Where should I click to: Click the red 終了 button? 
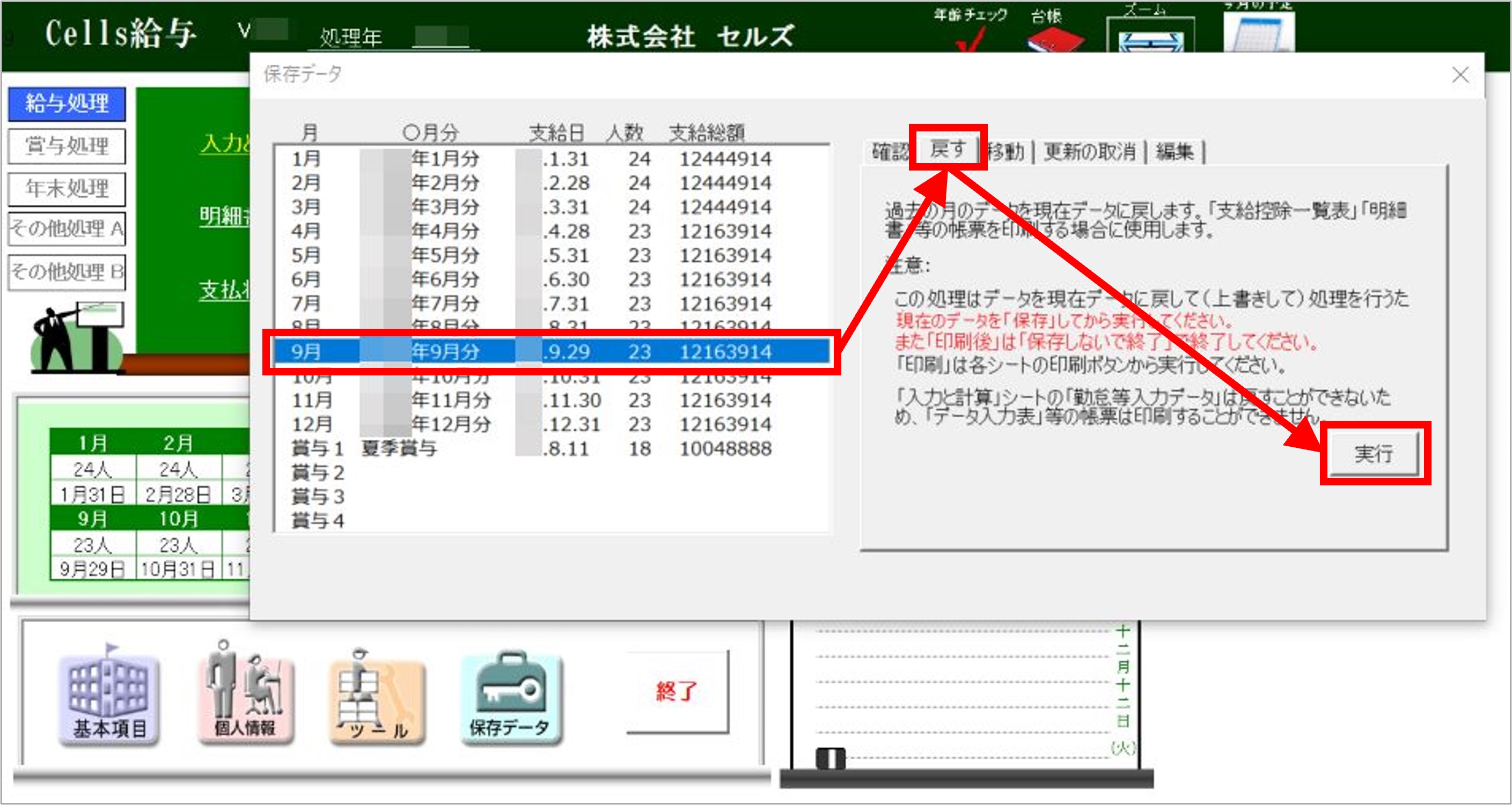677,691
